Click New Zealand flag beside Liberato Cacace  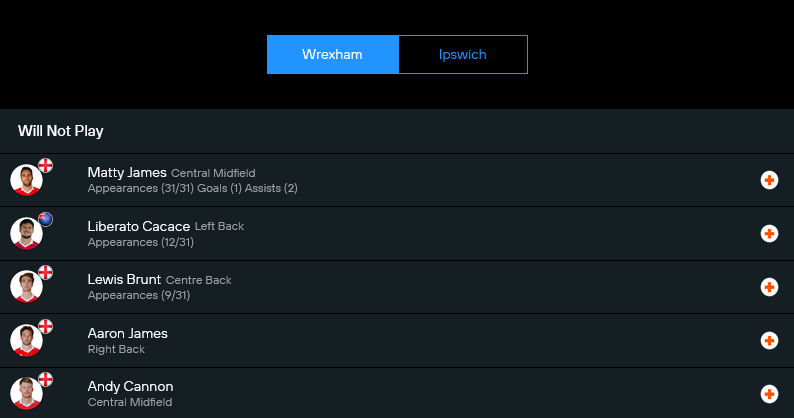pyautogui.click(x=46, y=219)
